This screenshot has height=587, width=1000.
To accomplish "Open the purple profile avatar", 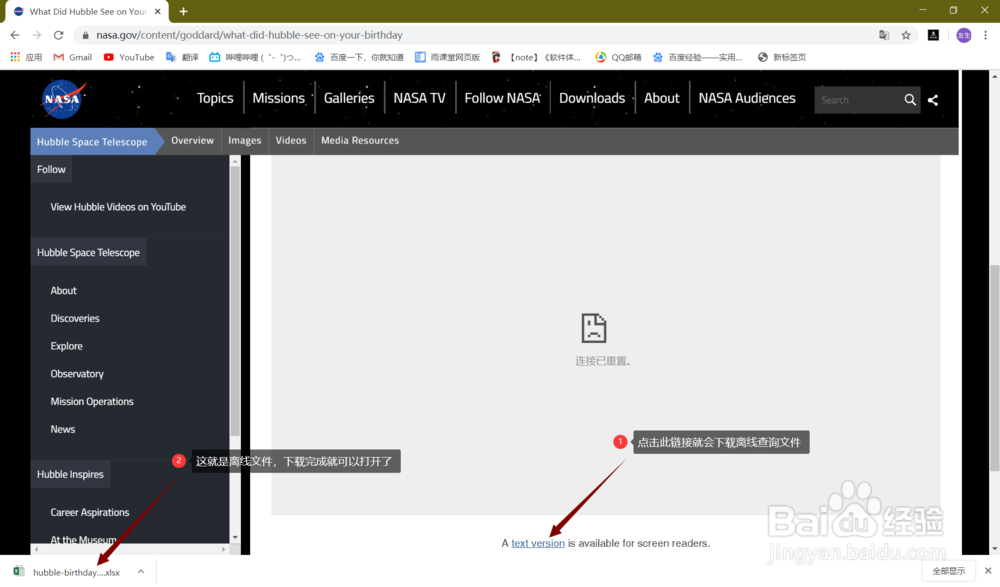I will pyautogui.click(x=964, y=35).
